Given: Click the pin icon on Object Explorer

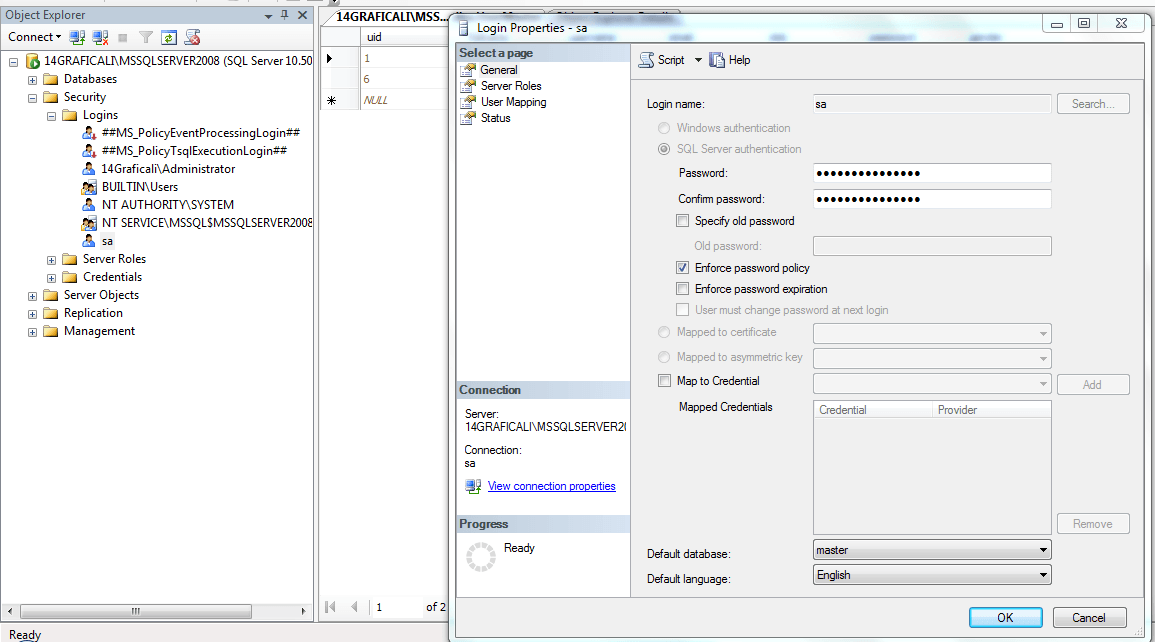Looking at the screenshot, I should (x=285, y=15).
